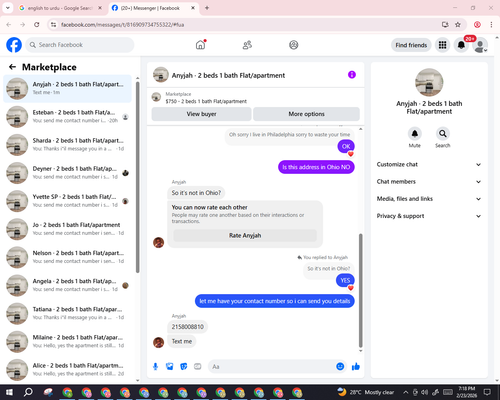Viewport: 500px width, 400px height.
Task: Attach a photo file icon
Action: [170, 367]
